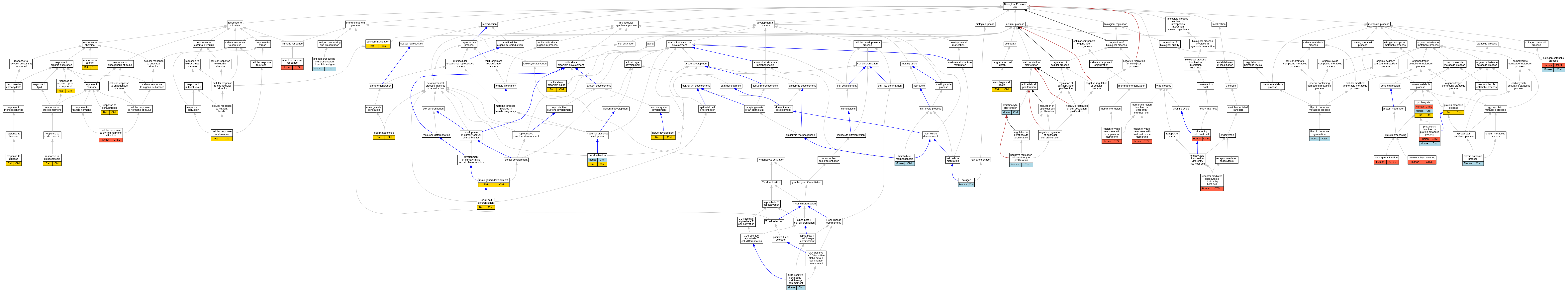Click the 'gamete generation' node
Screen dimensions: 1568x292
pos(381,86)
